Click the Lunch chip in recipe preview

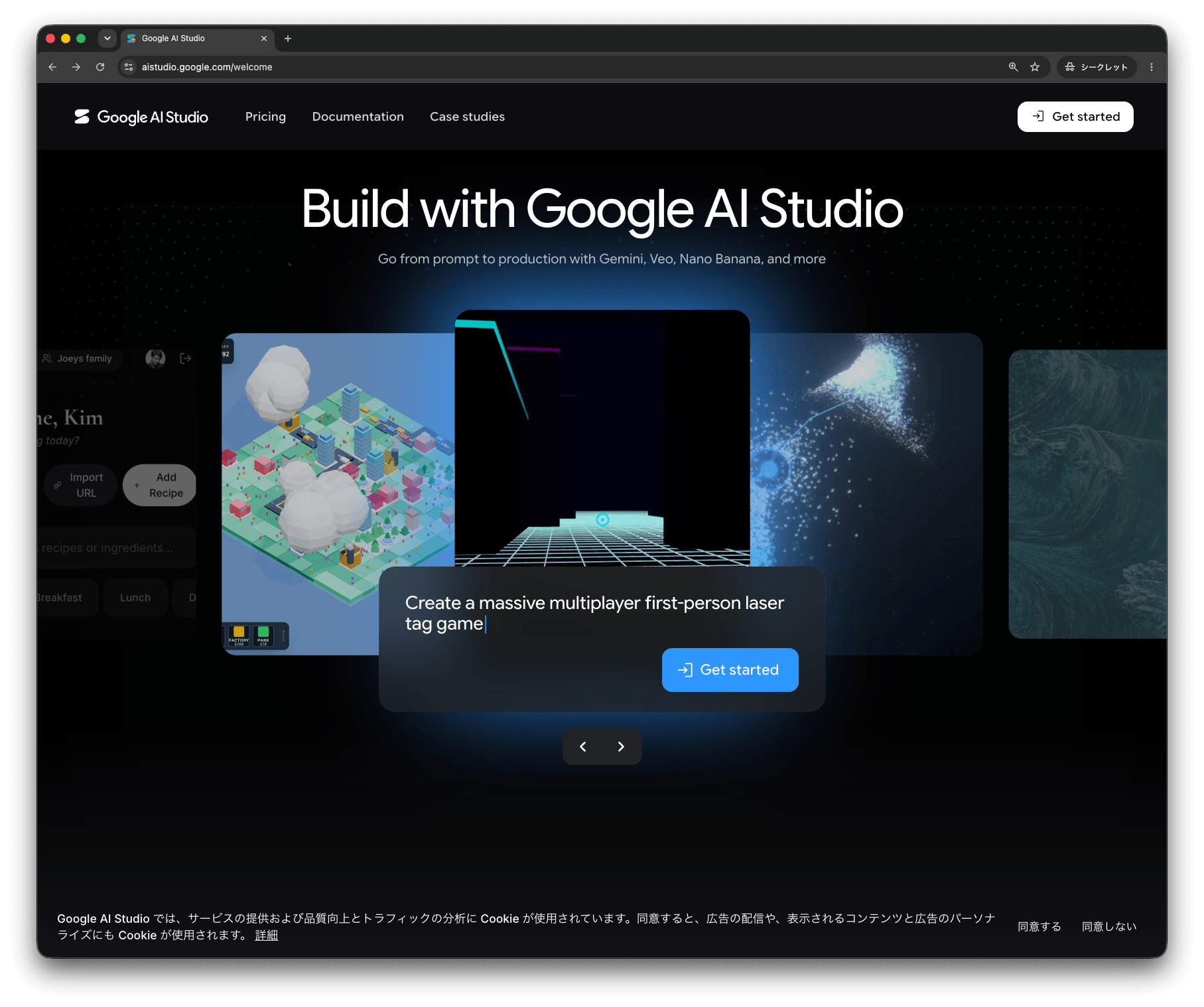[135, 598]
